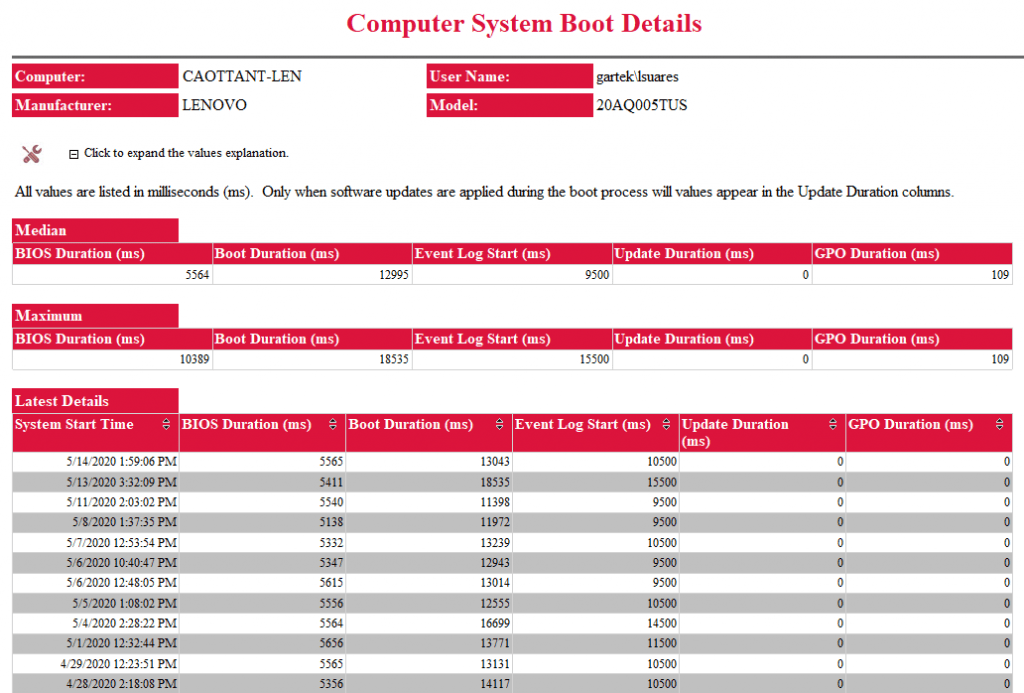This screenshot has height=693, width=1024.
Task: Select boot duration 16699 in the details table
Action: 495,623
